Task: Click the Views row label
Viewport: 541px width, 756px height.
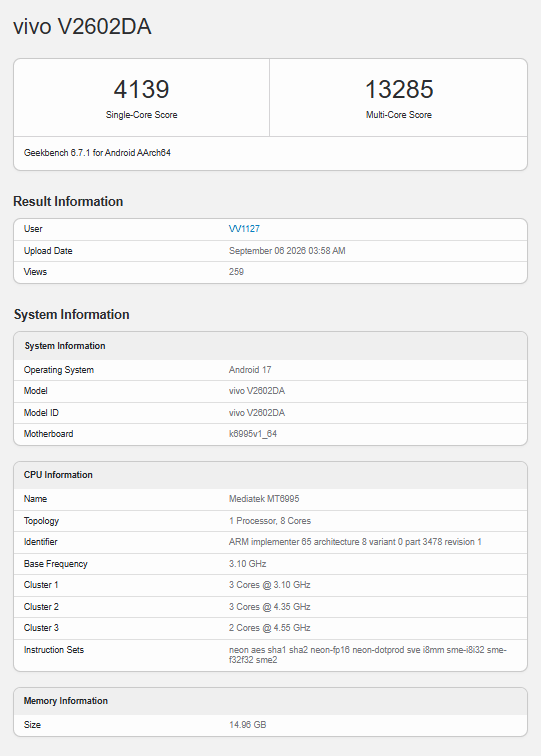Action: 35,272
